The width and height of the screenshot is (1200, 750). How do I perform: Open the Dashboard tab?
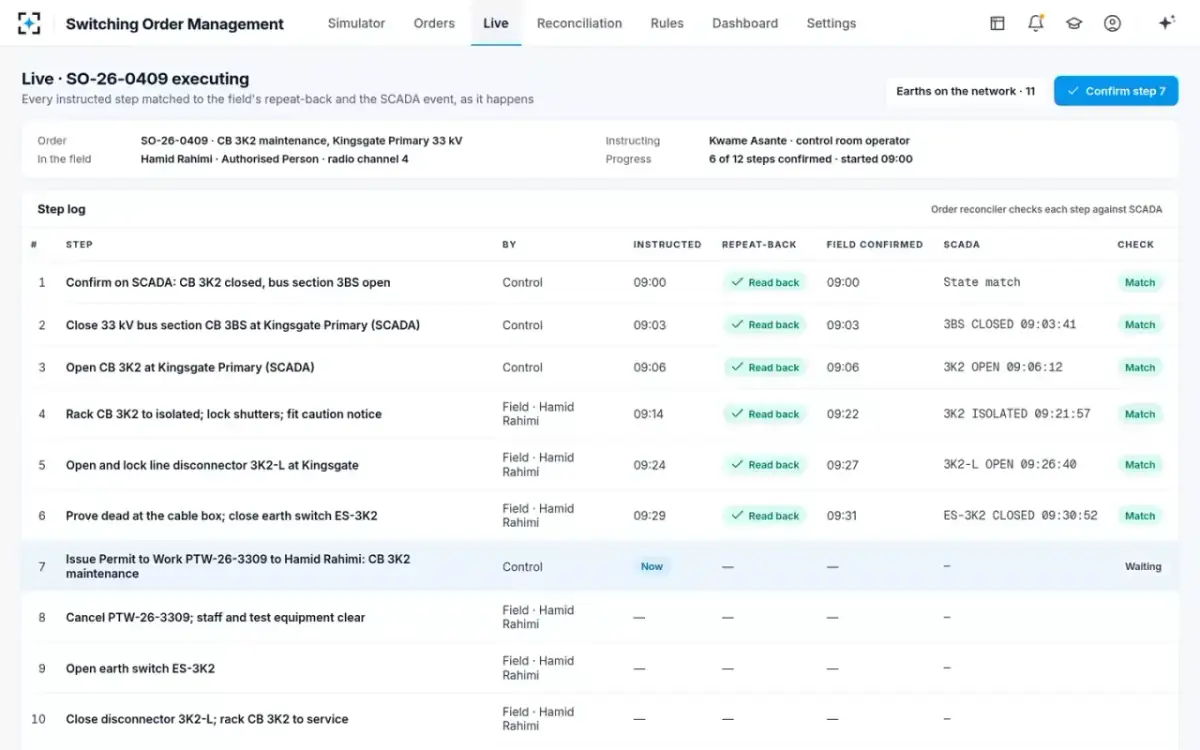tap(745, 23)
